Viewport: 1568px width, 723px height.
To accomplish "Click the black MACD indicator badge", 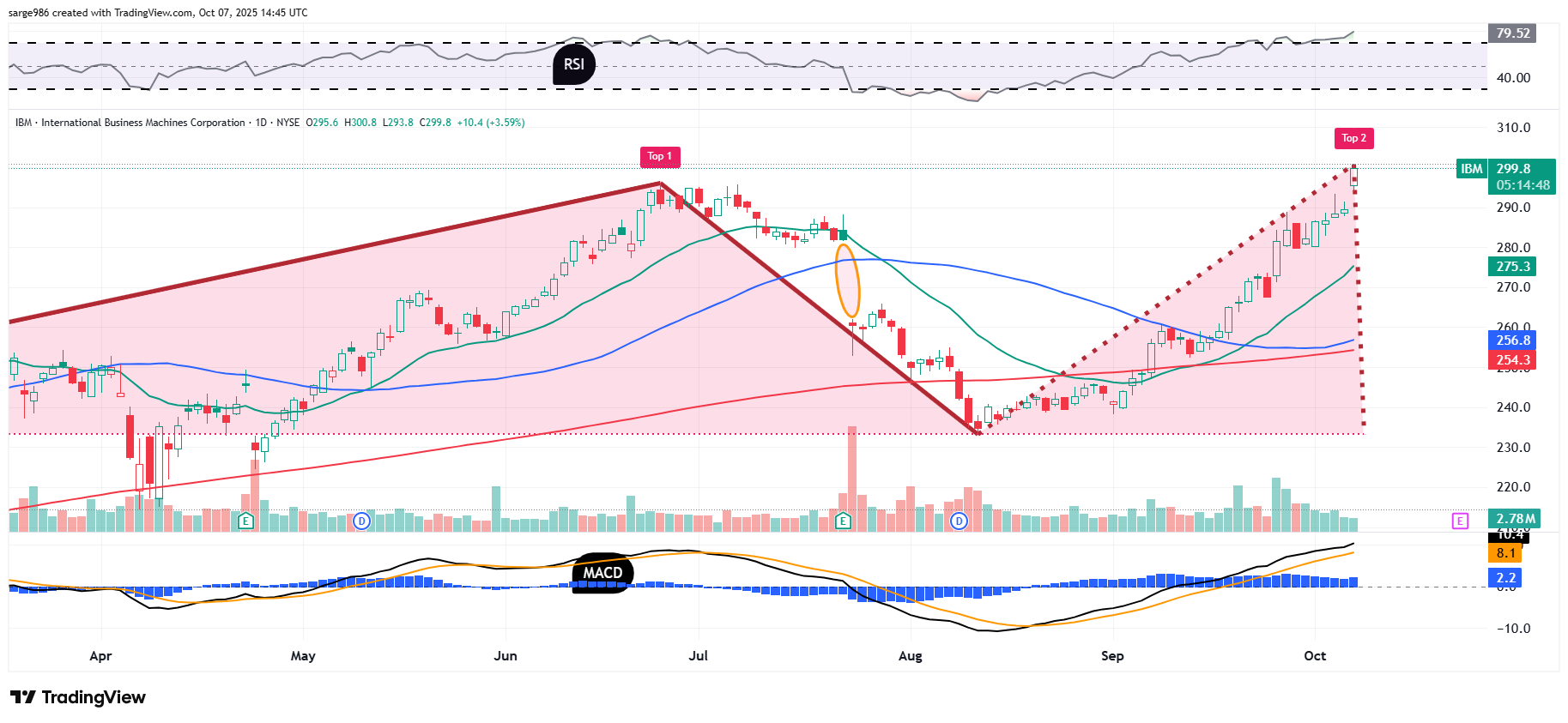I will [x=602, y=572].
